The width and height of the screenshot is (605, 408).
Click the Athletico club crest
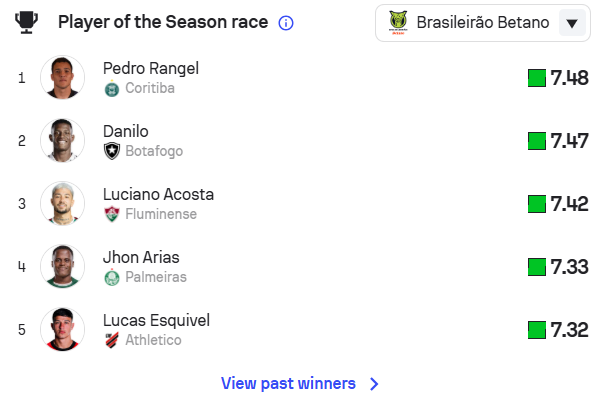111,340
